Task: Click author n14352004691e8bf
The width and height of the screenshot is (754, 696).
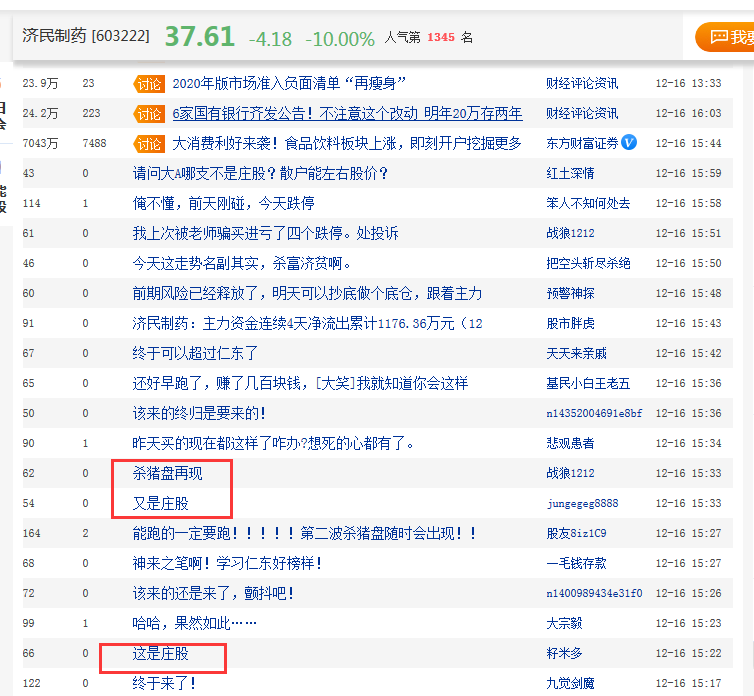Action: 594,413
